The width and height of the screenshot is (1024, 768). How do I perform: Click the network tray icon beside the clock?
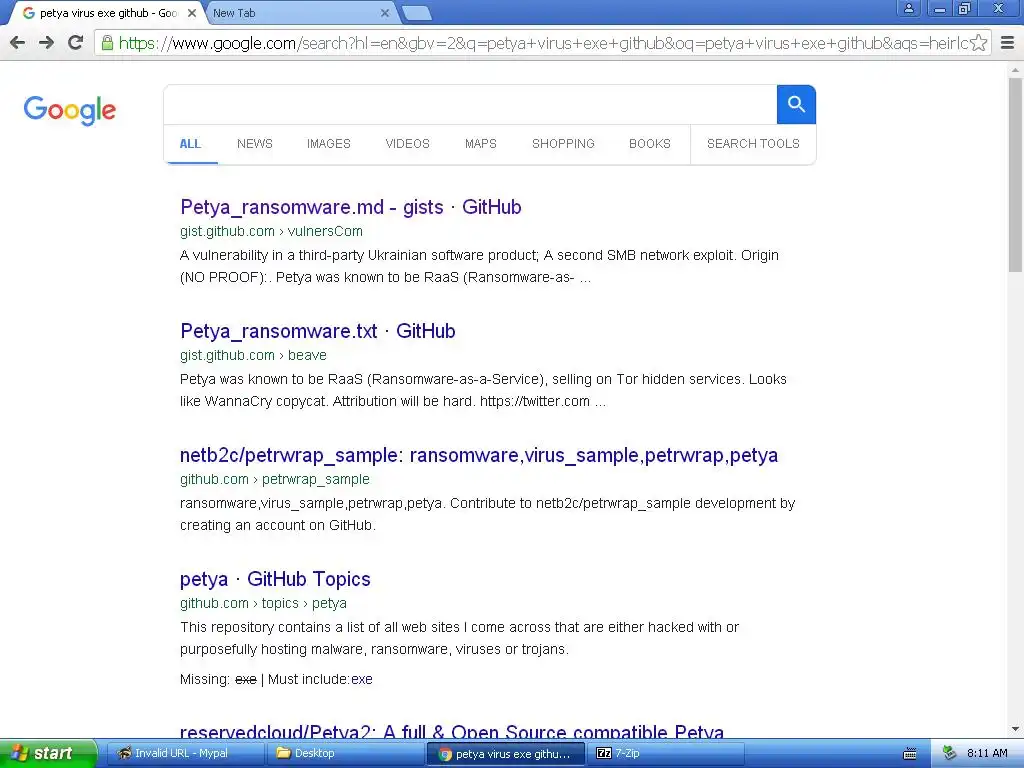click(950, 754)
